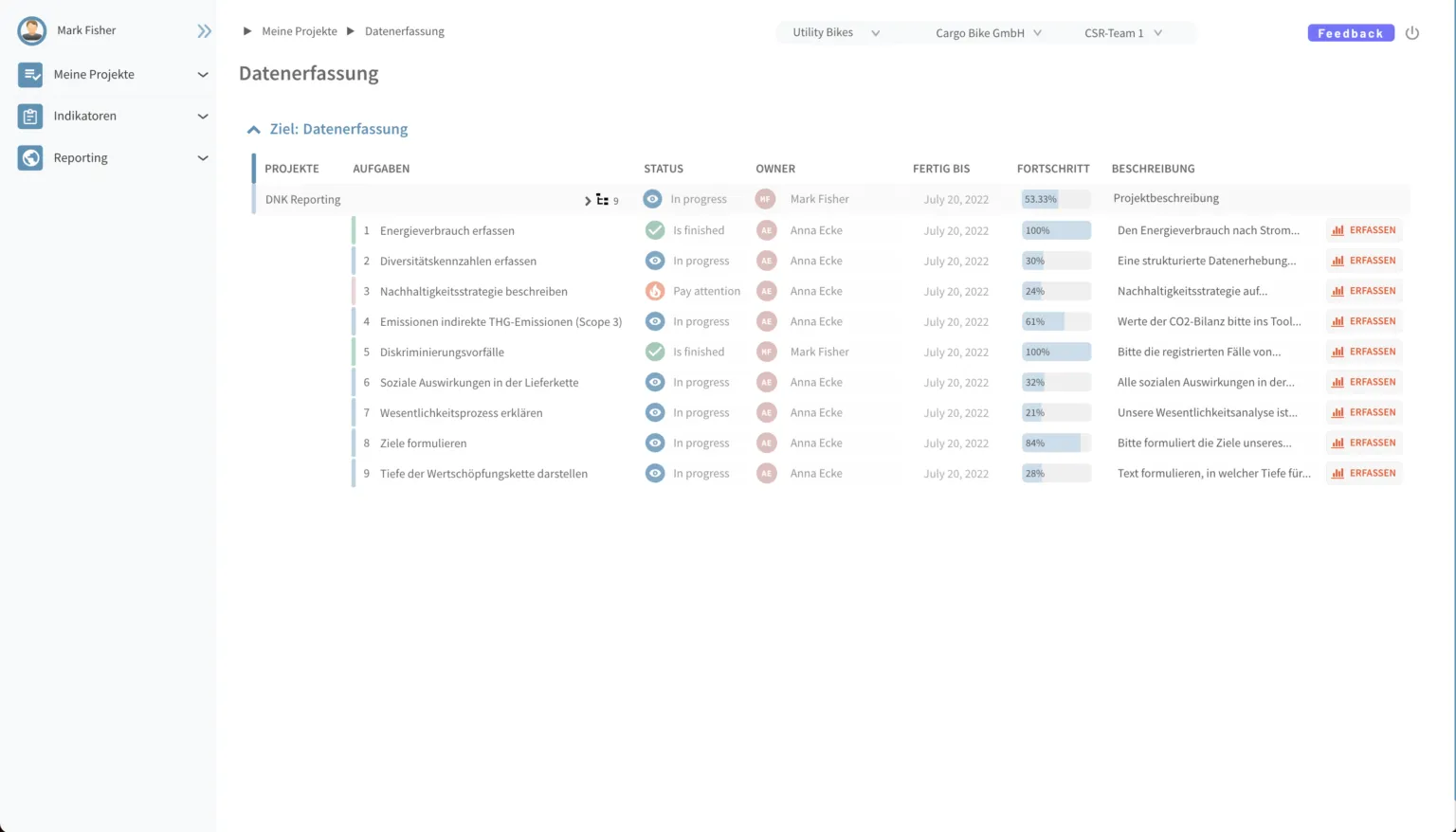Expand the Meine Projekte sidebar chevron
1456x832 pixels.
[x=203, y=75]
